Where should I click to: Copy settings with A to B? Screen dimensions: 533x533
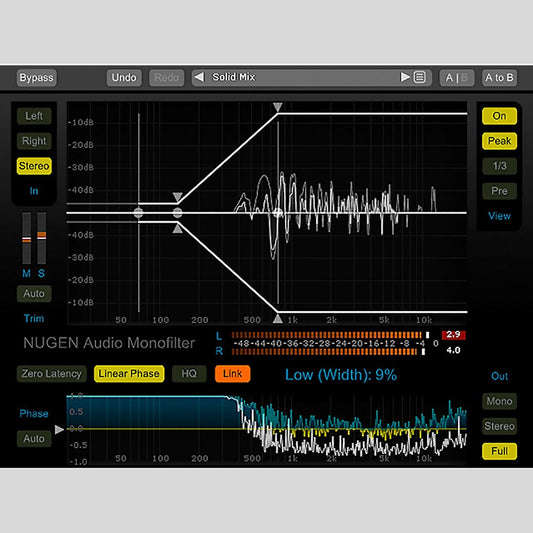pos(499,78)
